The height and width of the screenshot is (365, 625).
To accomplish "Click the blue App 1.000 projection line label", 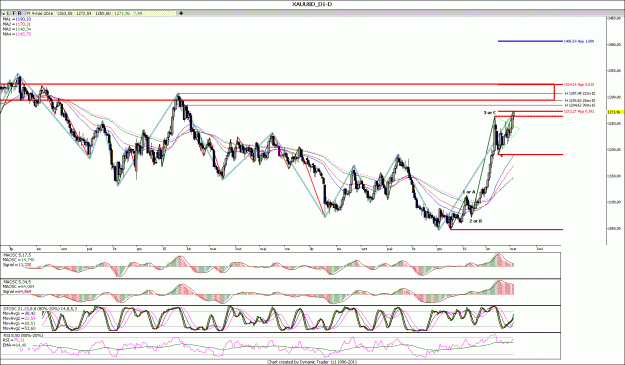I will [x=579, y=41].
